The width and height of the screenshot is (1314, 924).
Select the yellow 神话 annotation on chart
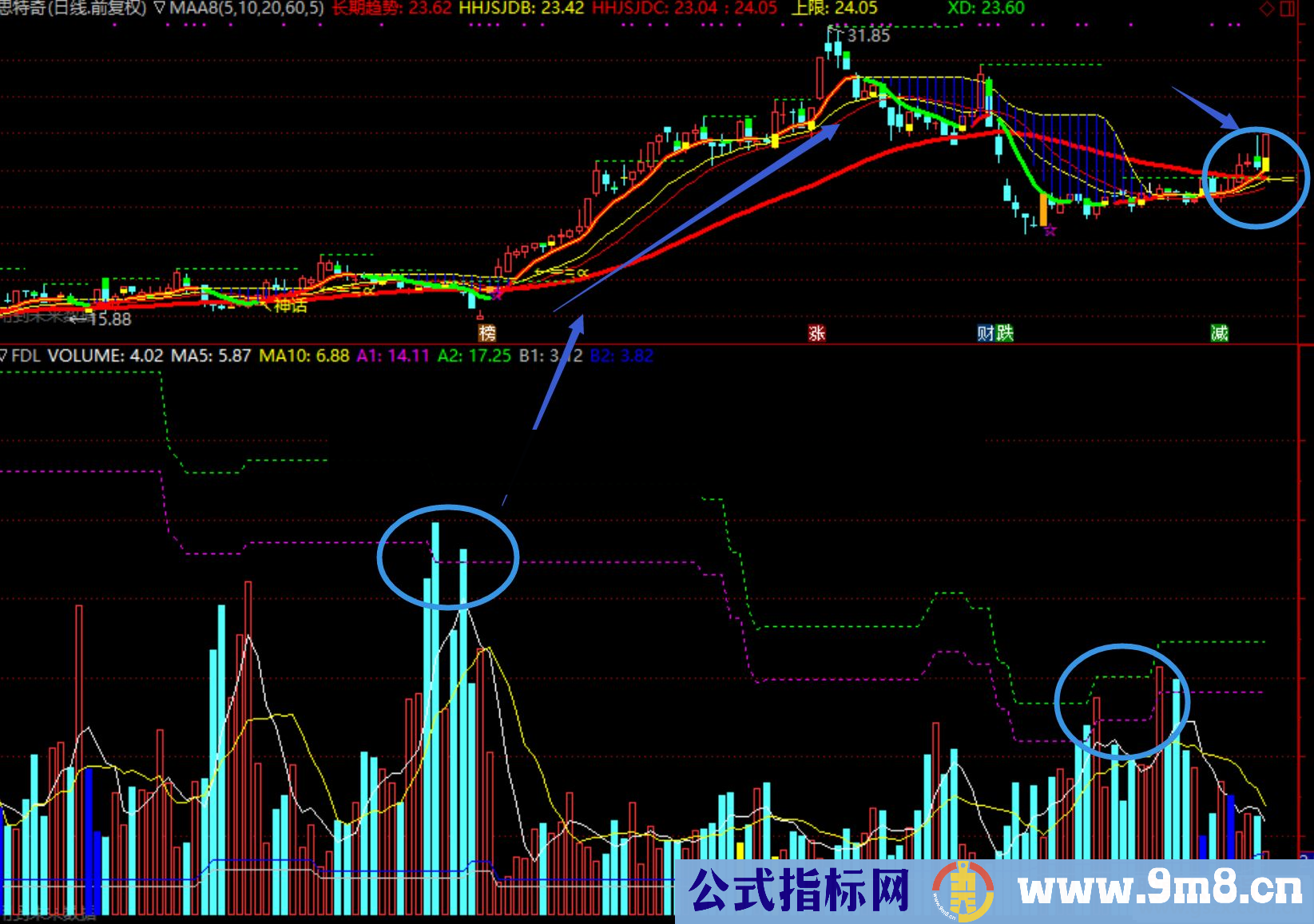[x=290, y=305]
